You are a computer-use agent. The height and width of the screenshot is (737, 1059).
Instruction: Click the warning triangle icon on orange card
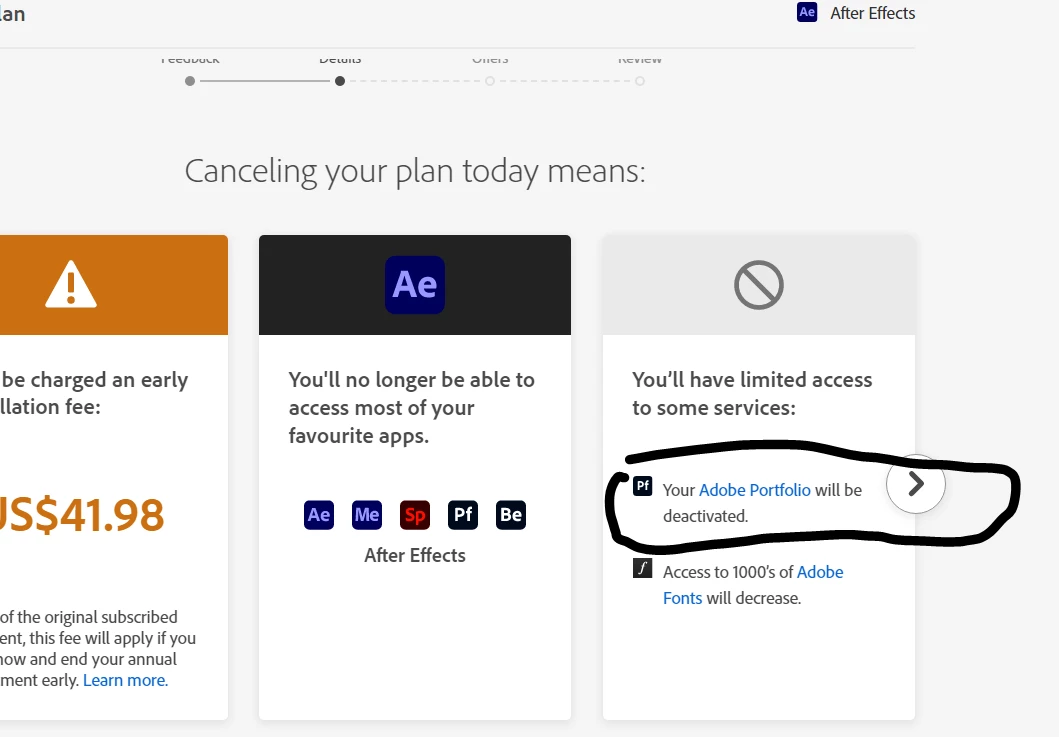71,284
